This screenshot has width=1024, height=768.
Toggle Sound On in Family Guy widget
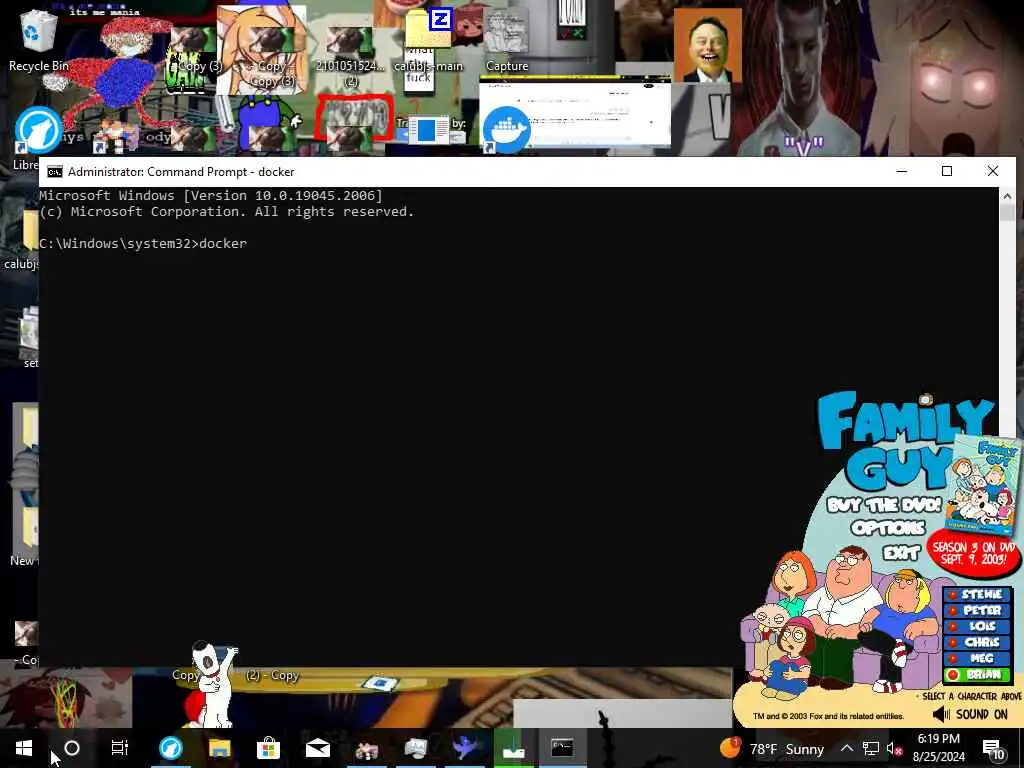pyautogui.click(x=971, y=714)
